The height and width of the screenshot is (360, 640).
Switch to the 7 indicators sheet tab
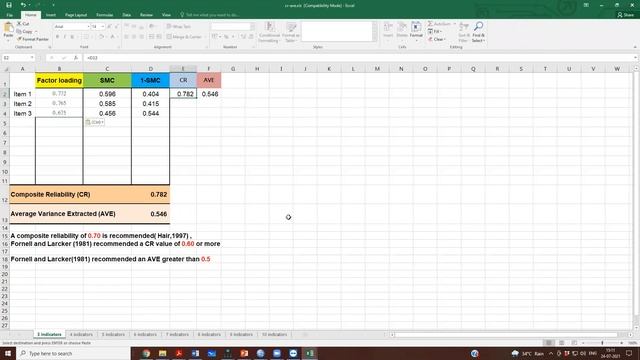(177, 334)
